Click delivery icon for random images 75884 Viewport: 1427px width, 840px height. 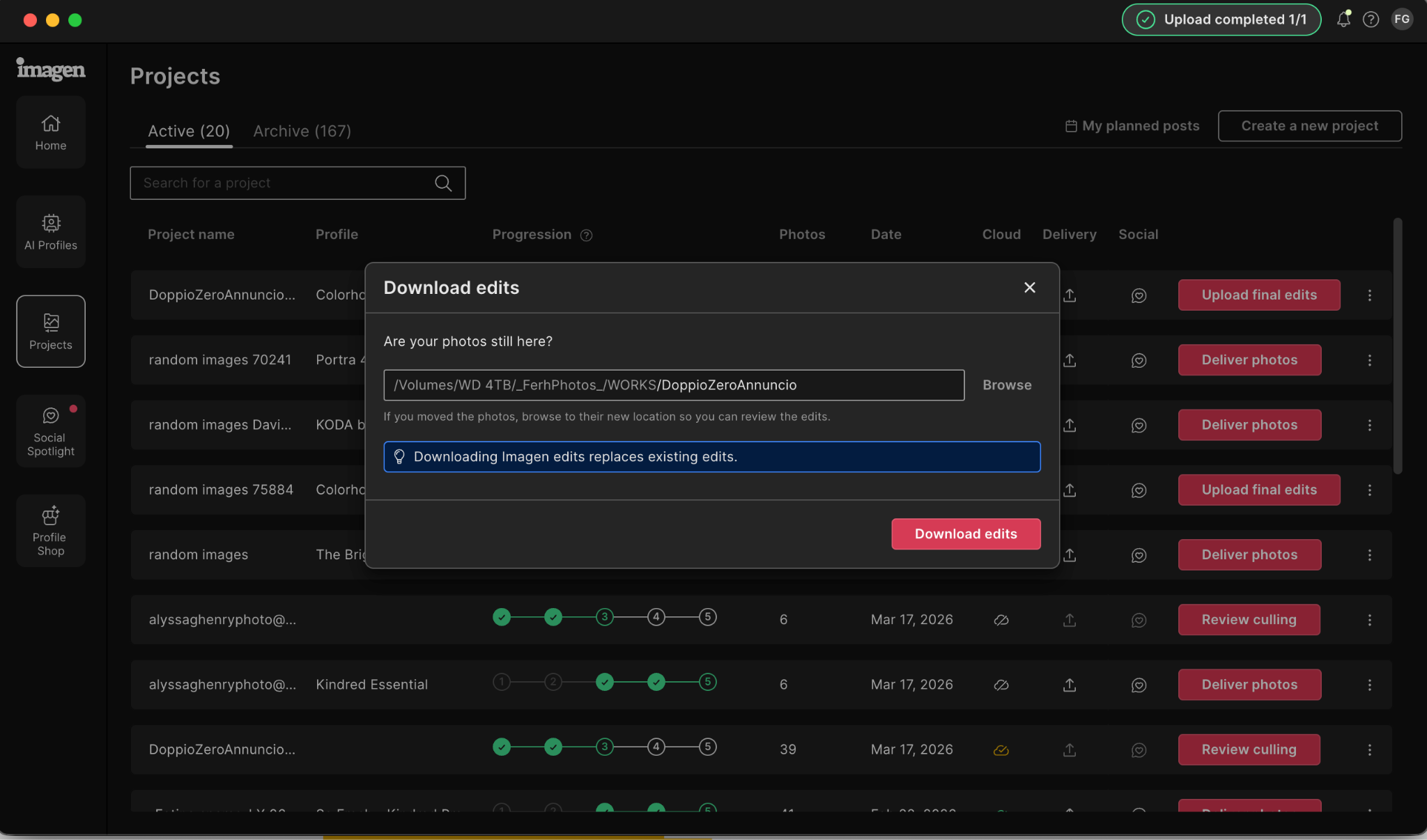(x=1070, y=490)
